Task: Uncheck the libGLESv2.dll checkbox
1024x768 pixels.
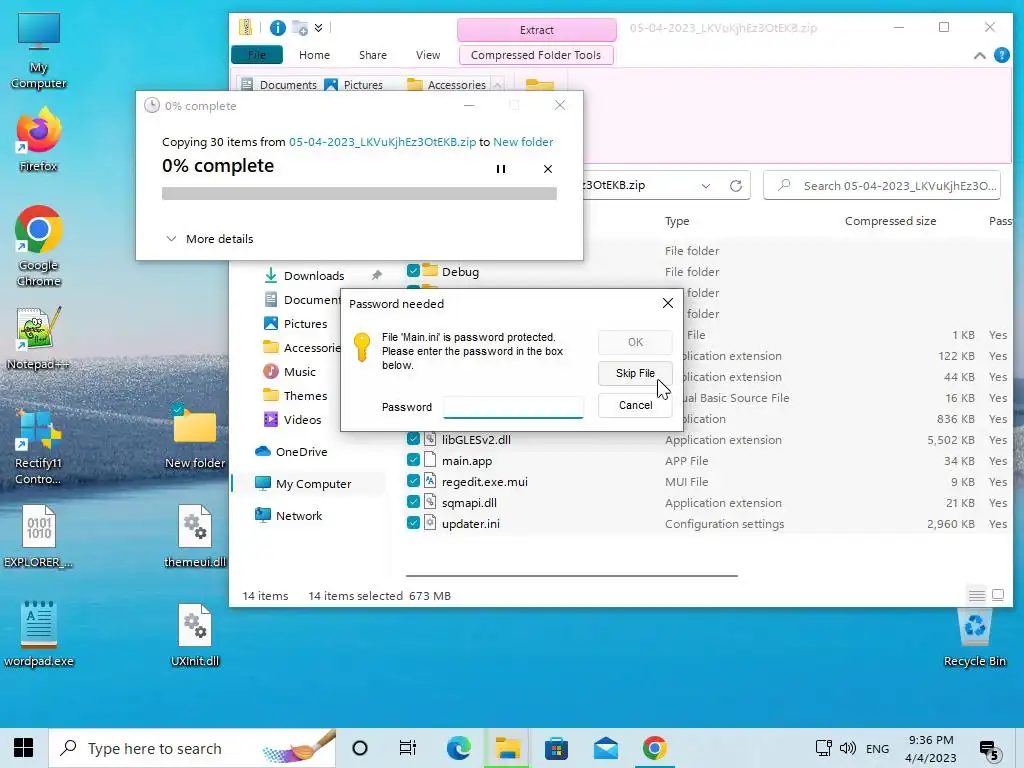Action: pos(413,439)
